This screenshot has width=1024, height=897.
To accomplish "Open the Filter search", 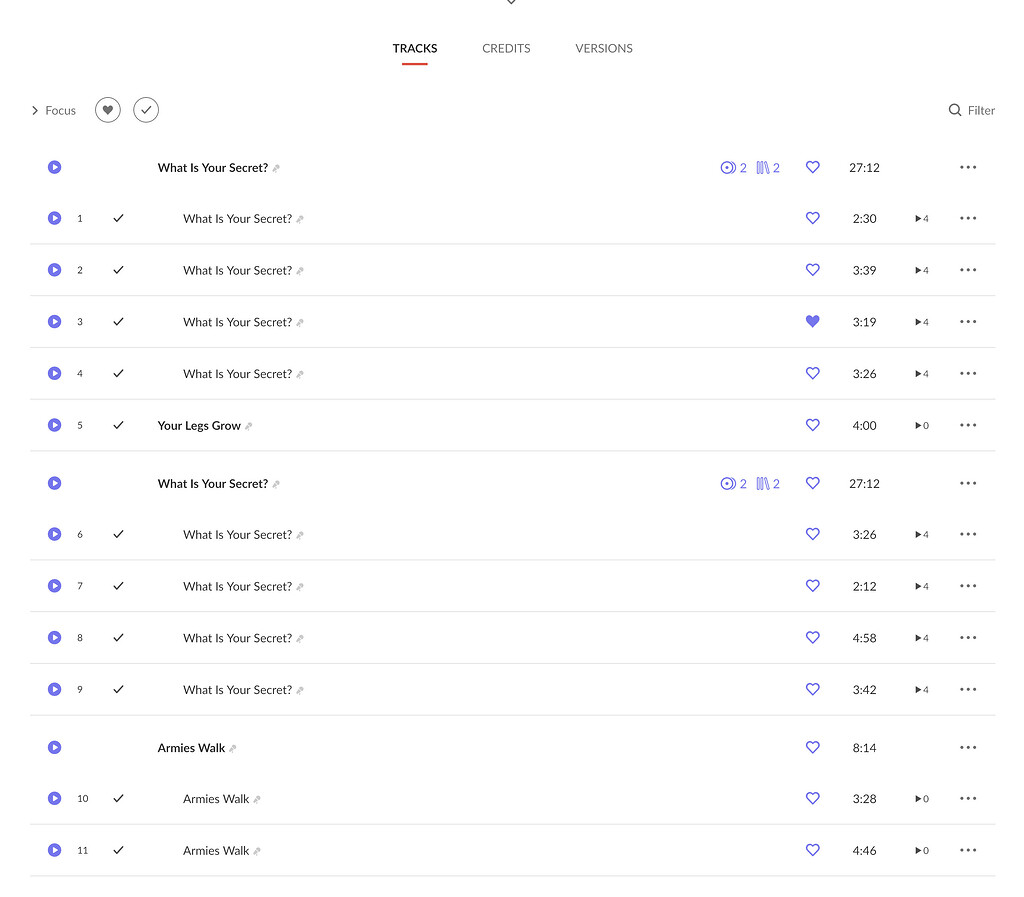I will coord(971,110).
